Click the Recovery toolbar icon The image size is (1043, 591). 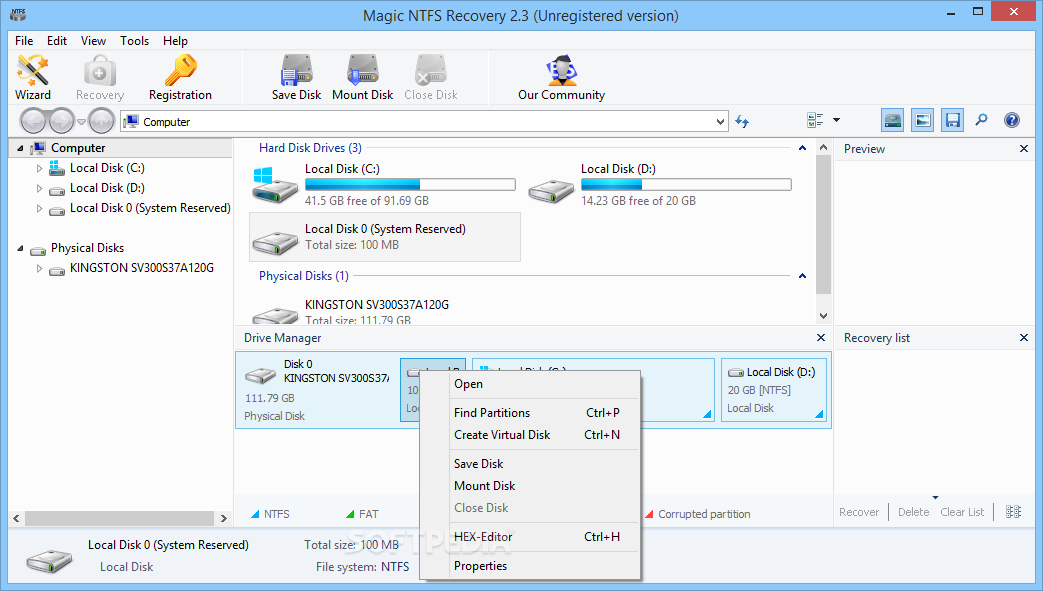[100, 77]
